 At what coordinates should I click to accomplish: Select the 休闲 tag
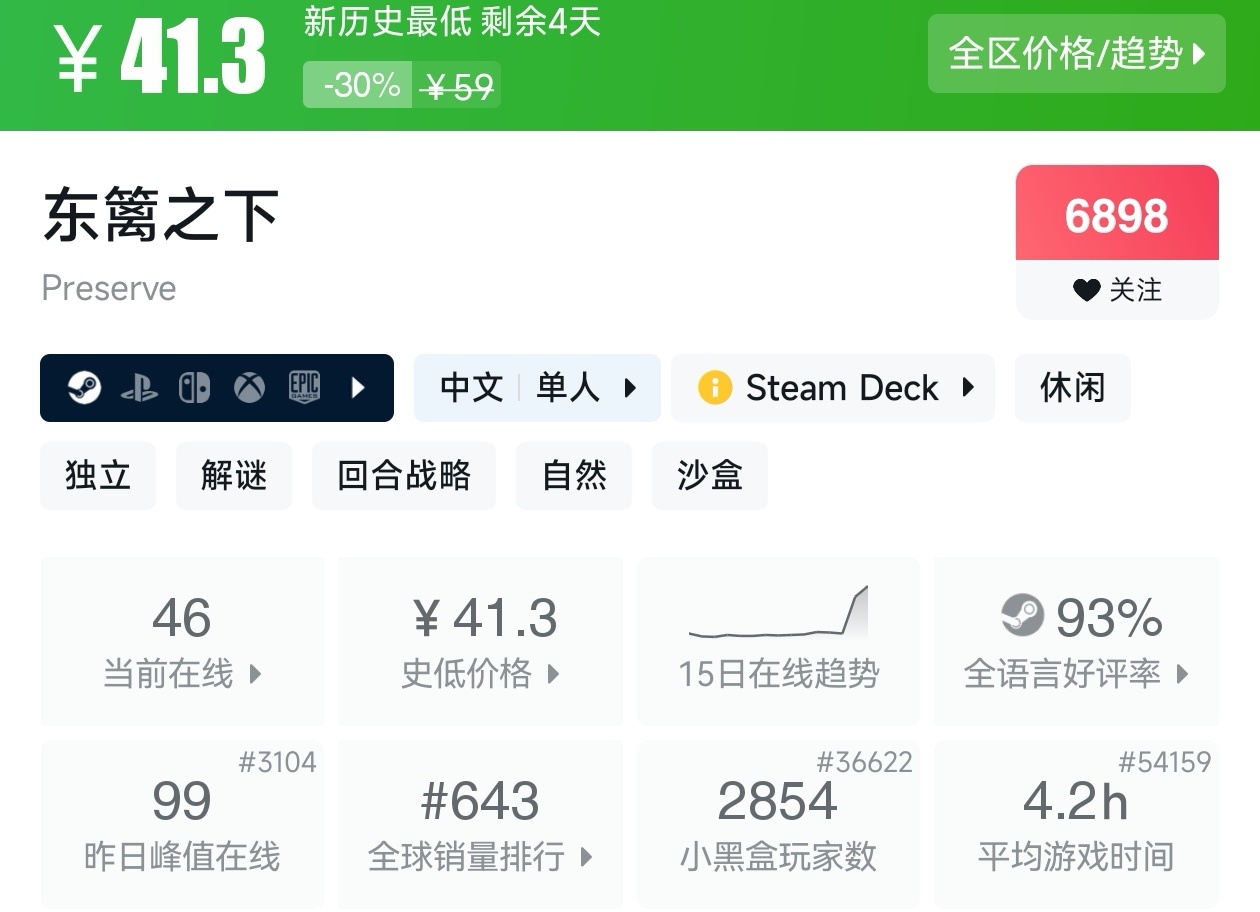(x=1072, y=388)
